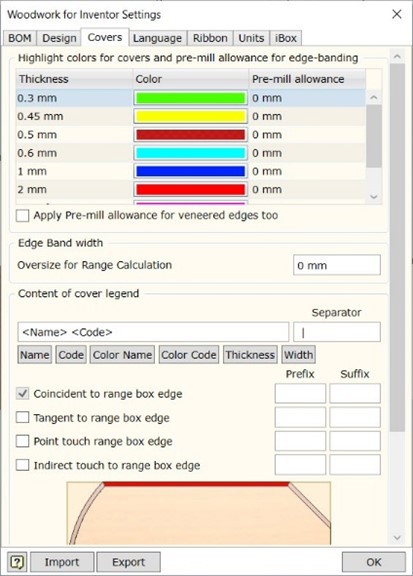This screenshot has height=576, width=413.
Task: Edit the cyan swatch for 0.6 mm
Action: click(x=190, y=153)
